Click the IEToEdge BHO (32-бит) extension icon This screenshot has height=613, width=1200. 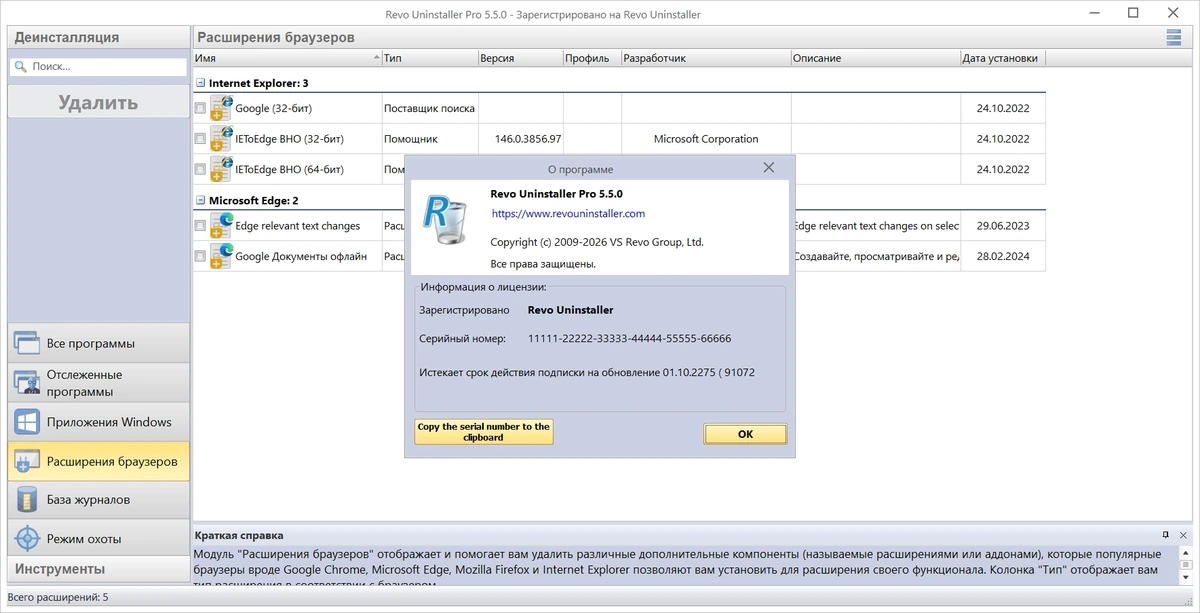pos(221,139)
